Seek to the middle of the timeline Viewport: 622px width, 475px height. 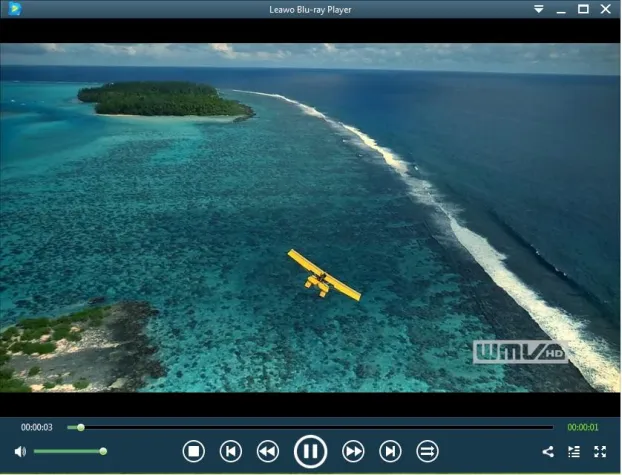[311, 427]
